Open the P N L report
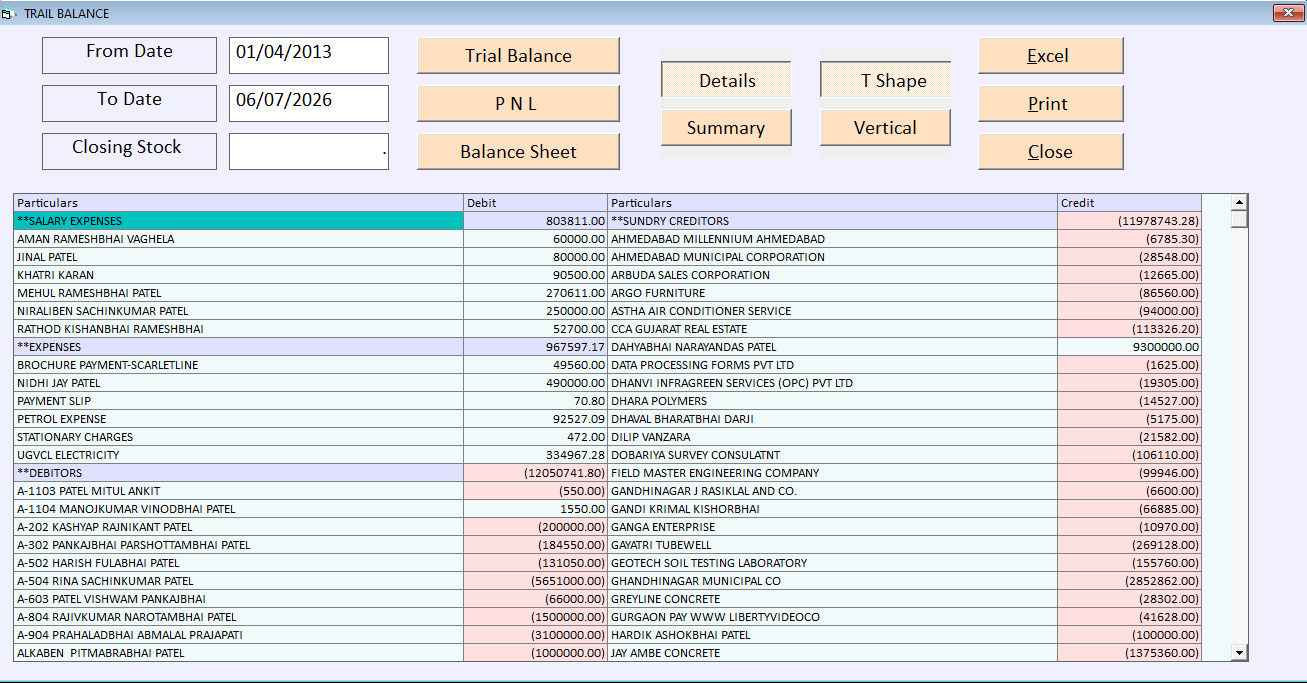The image size is (1307, 684). click(x=518, y=104)
